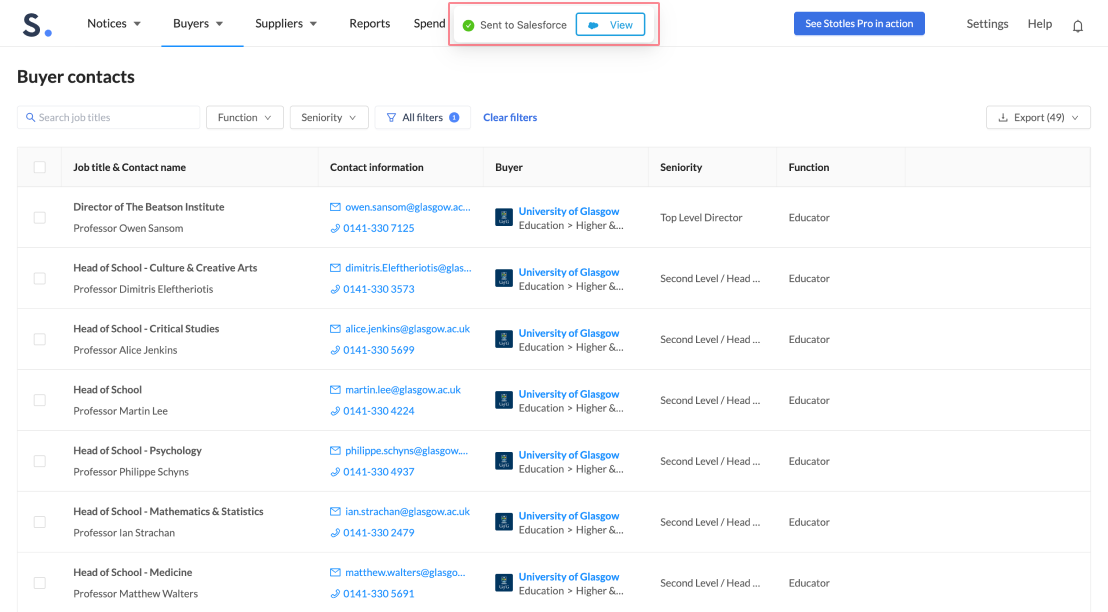Expand the Suppliers menu
1108x612 pixels.
coord(286,23)
